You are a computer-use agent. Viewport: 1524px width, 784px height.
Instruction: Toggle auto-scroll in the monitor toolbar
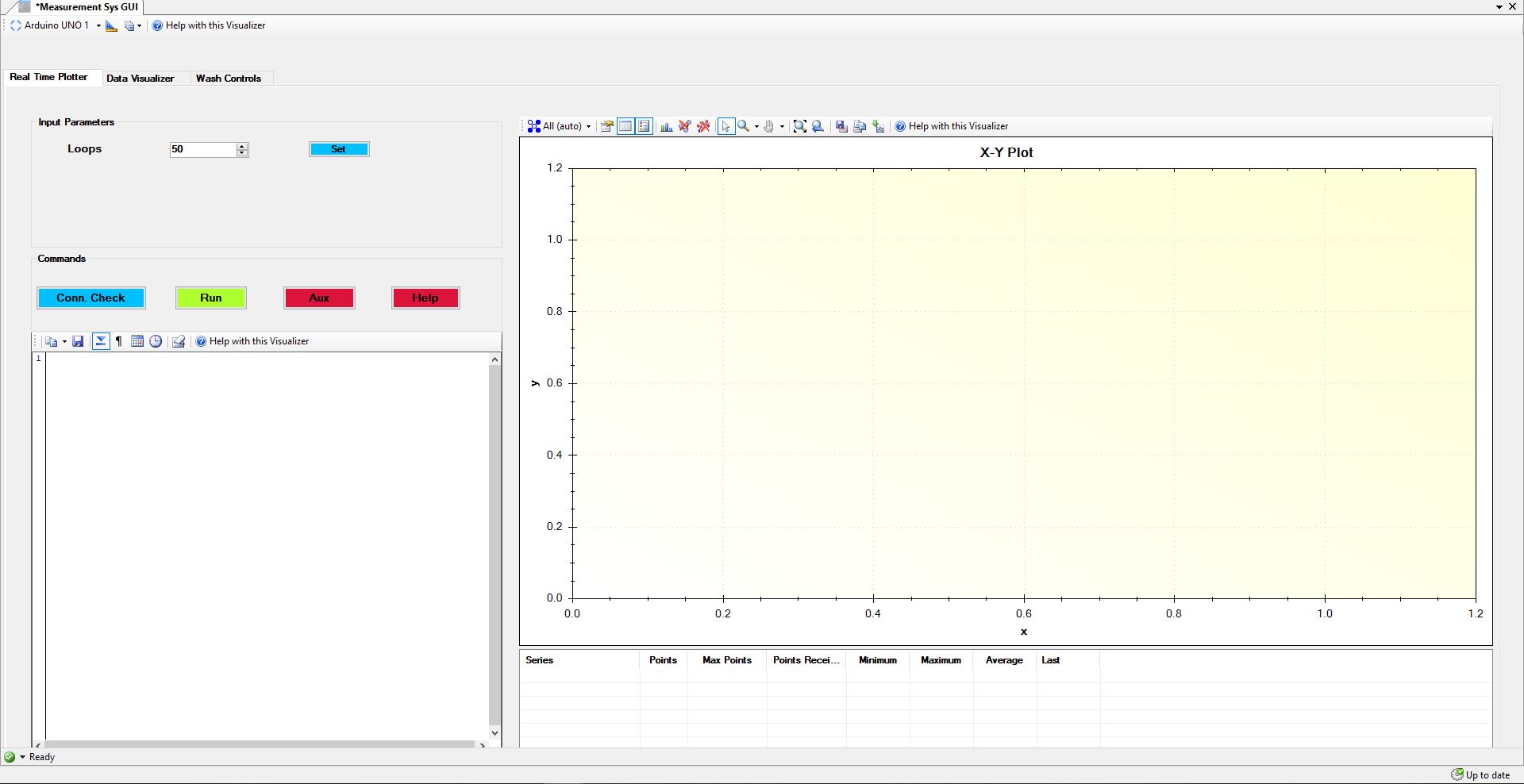coord(101,341)
